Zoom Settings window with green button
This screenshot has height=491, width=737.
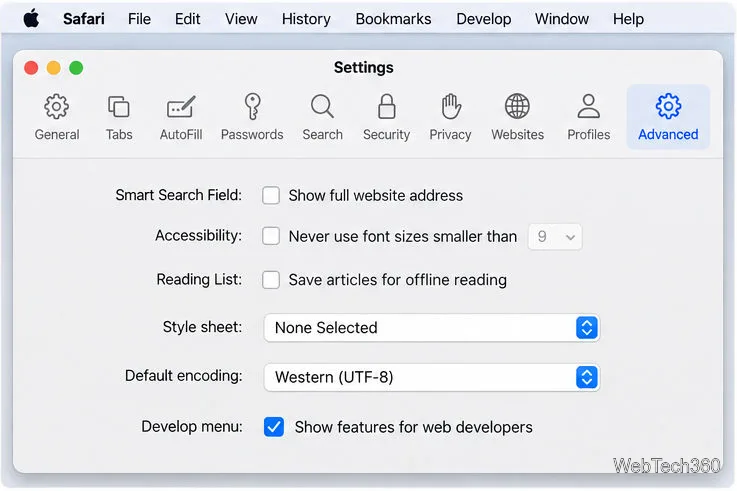pyautogui.click(x=76, y=68)
